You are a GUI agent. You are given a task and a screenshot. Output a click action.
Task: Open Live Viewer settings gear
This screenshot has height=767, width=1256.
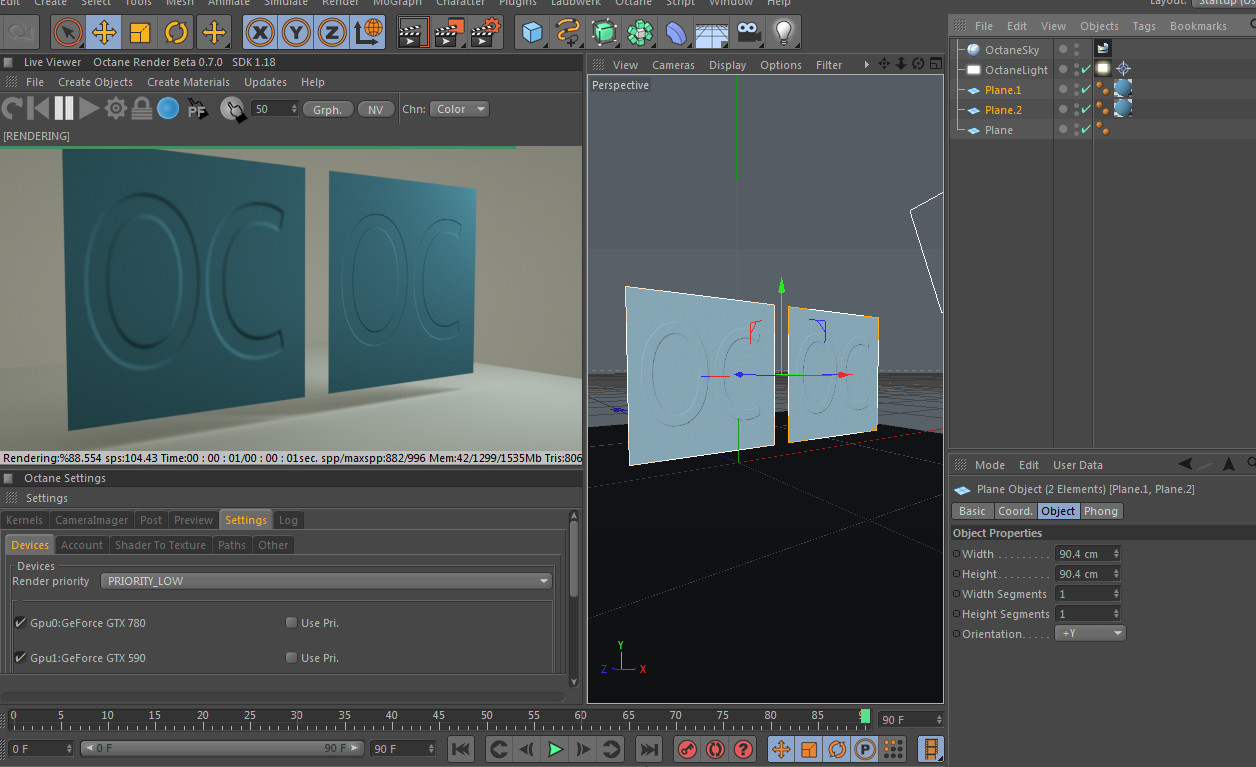[116, 108]
